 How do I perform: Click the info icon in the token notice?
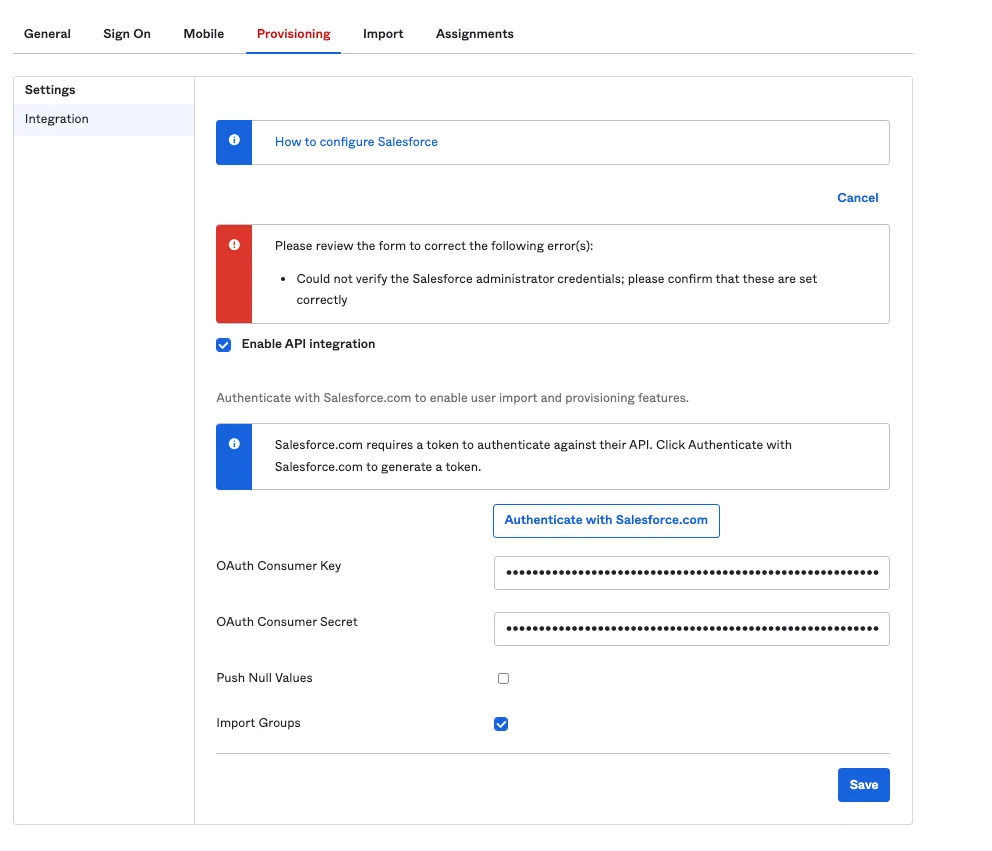pos(234,444)
